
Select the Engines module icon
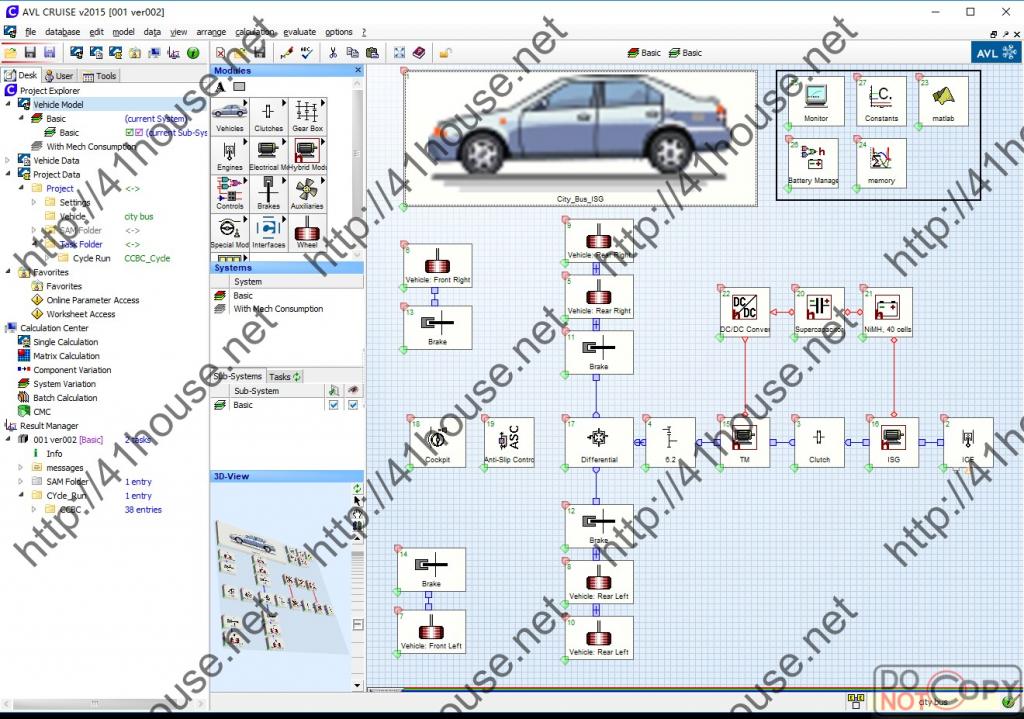(229, 155)
